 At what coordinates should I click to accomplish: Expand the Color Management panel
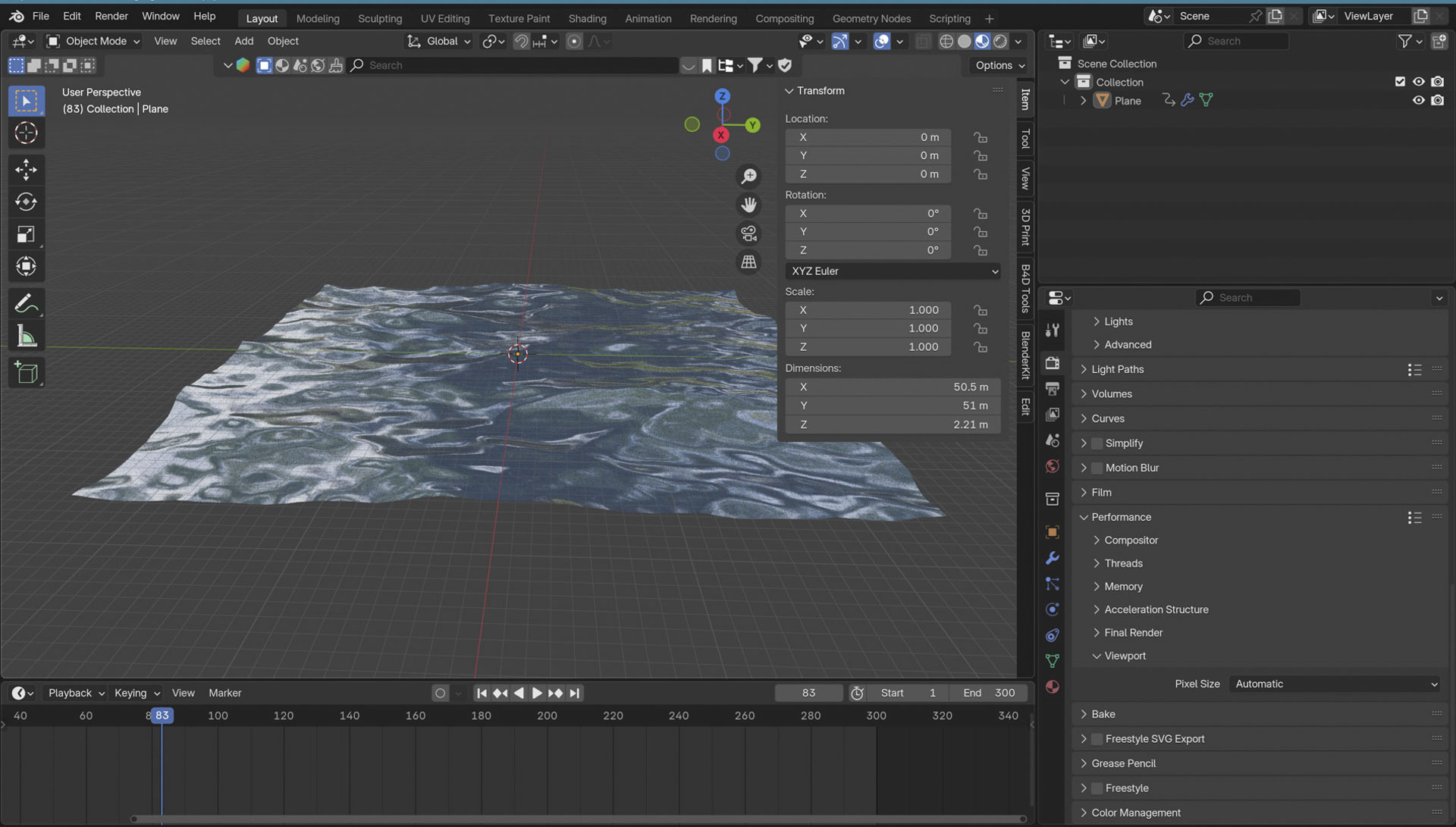click(x=1084, y=813)
